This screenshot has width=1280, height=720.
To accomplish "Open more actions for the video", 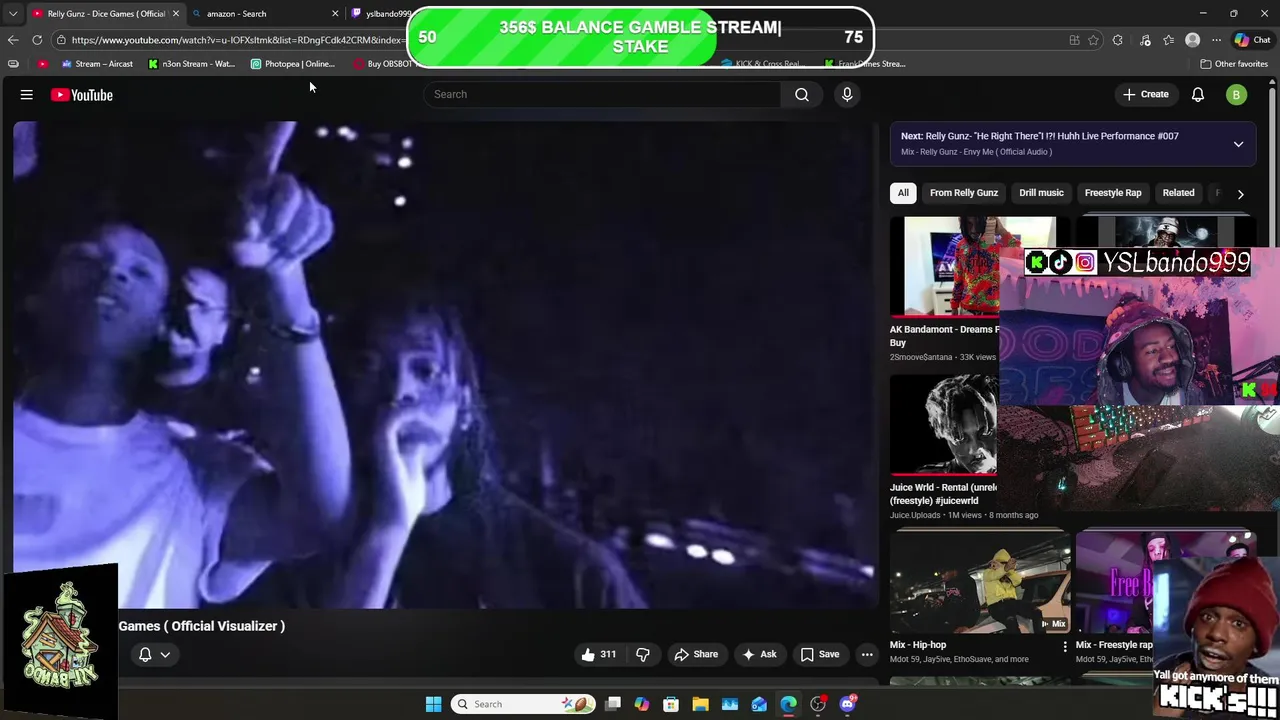I will (x=867, y=654).
